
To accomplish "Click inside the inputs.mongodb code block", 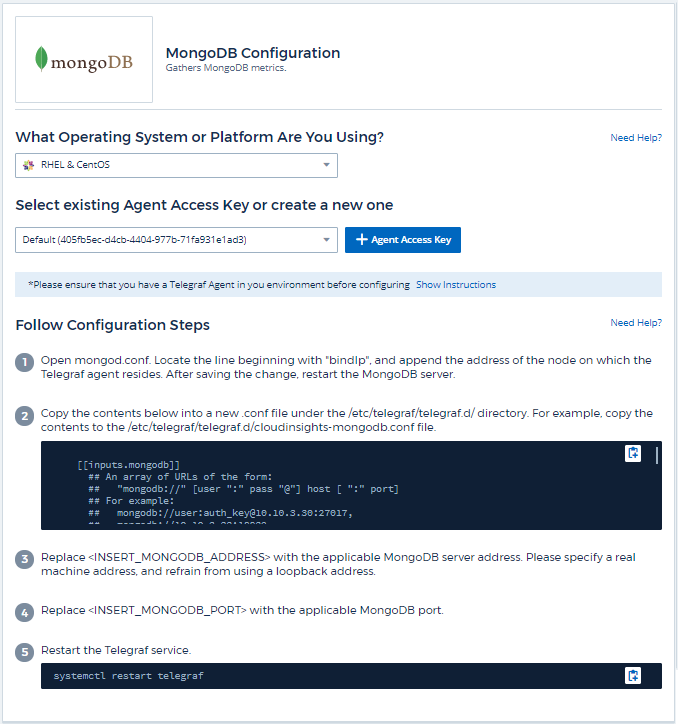I will pyautogui.click(x=300, y=490).
